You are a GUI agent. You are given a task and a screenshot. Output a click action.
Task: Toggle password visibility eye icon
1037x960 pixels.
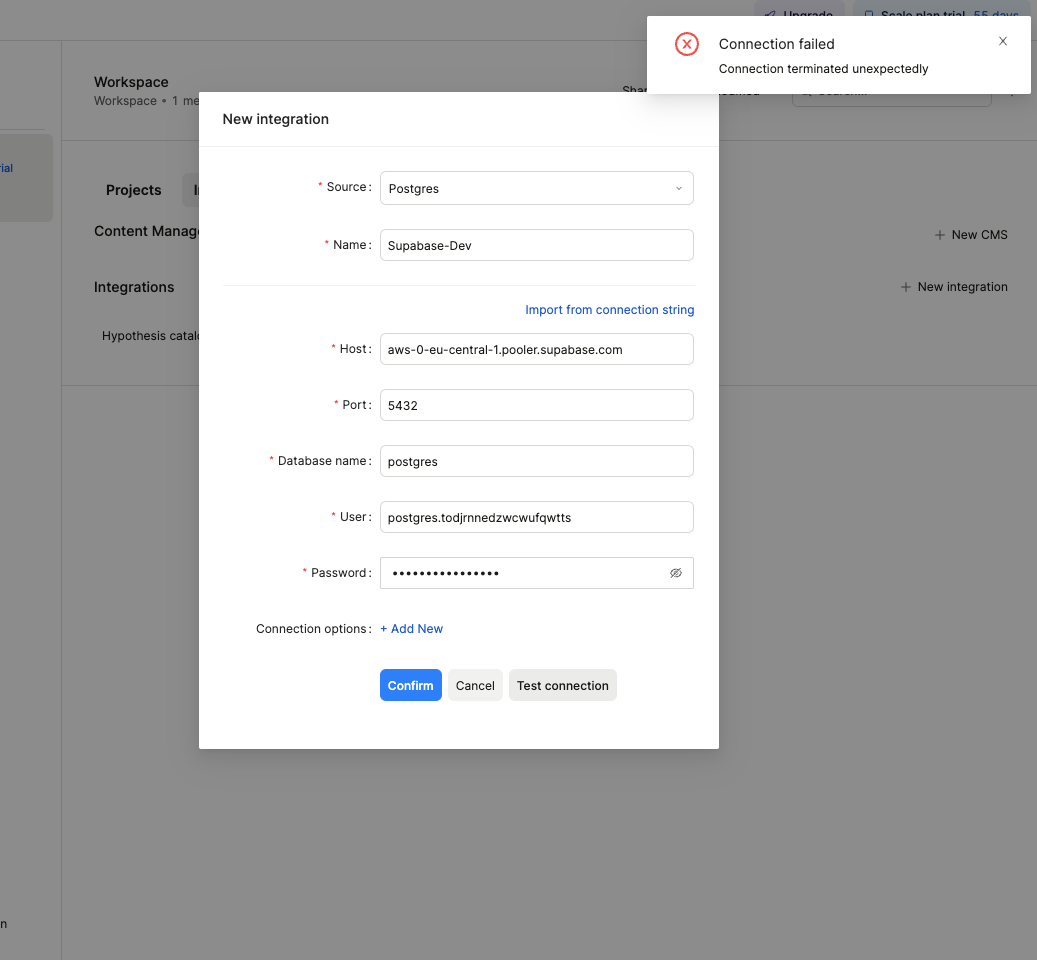pos(675,573)
